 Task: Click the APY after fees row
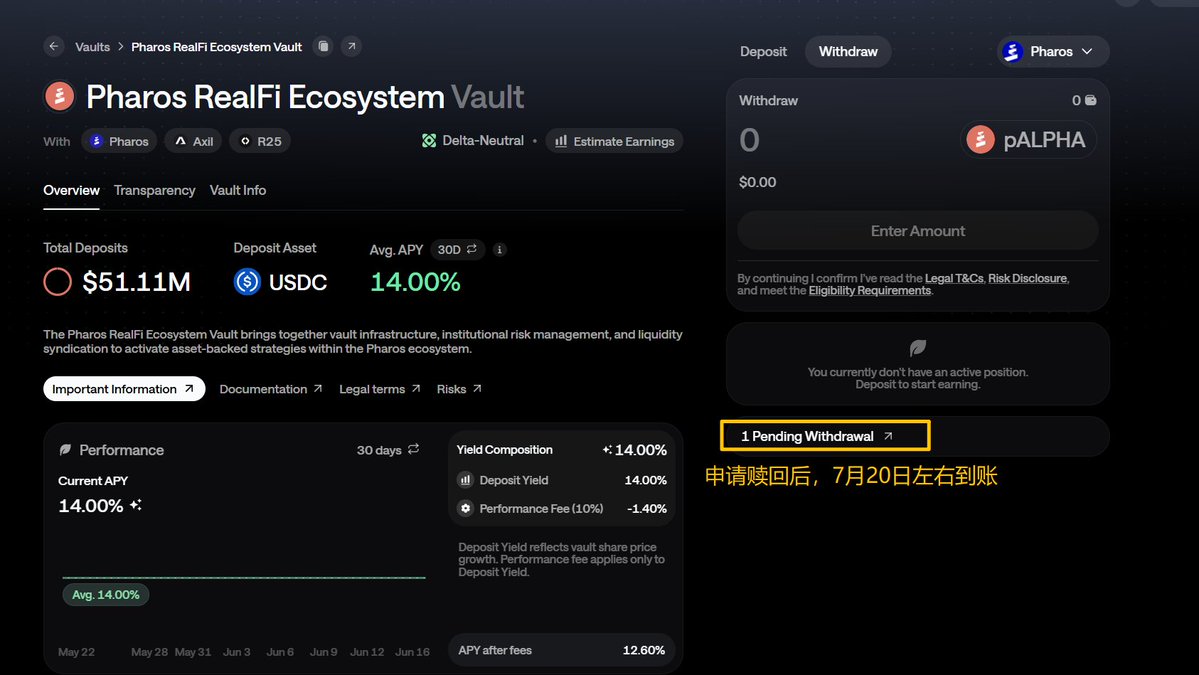tap(561, 651)
